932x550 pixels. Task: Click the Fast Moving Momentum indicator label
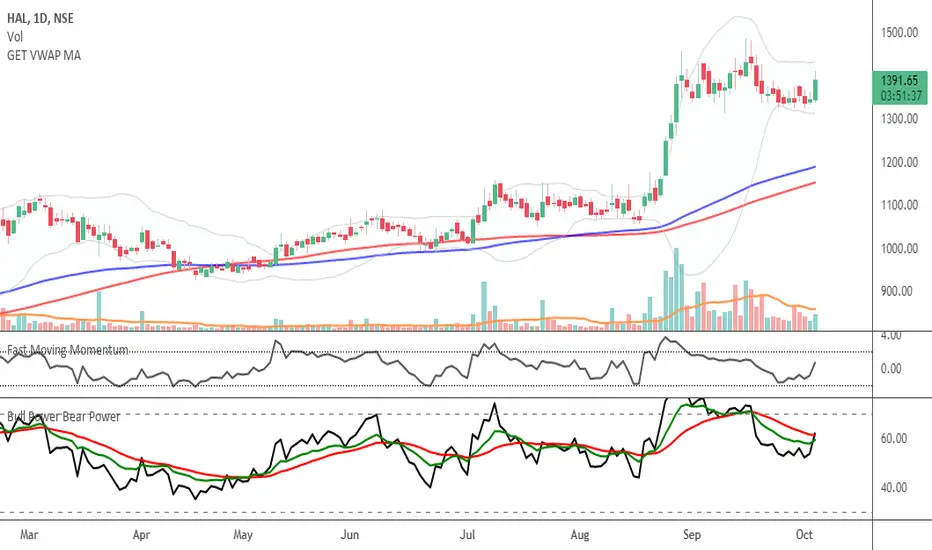click(67, 350)
